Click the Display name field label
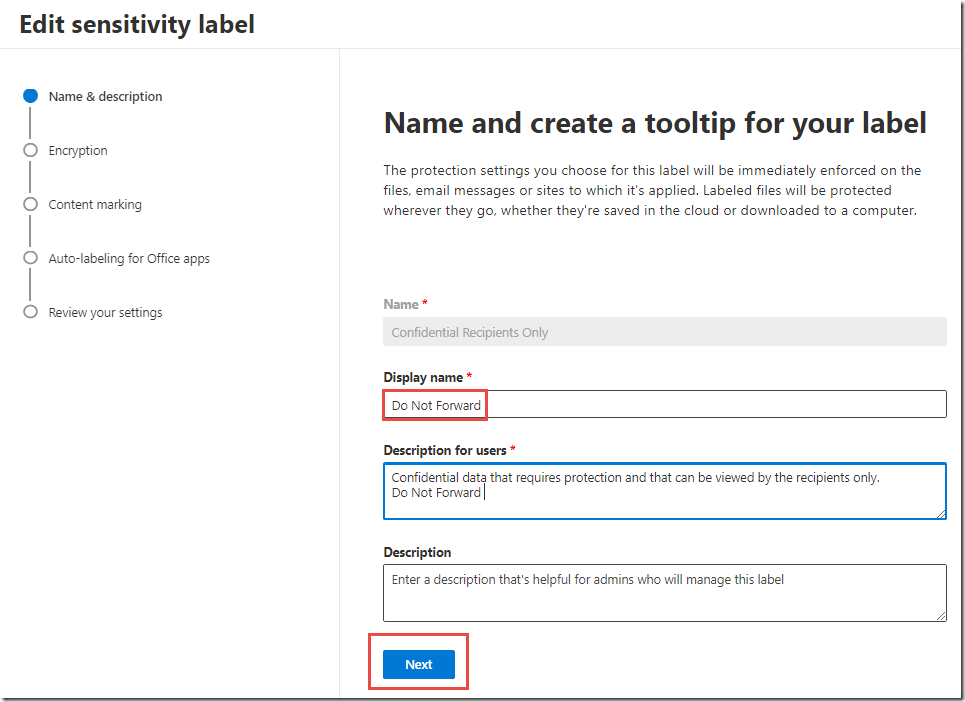 (x=423, y=378)
